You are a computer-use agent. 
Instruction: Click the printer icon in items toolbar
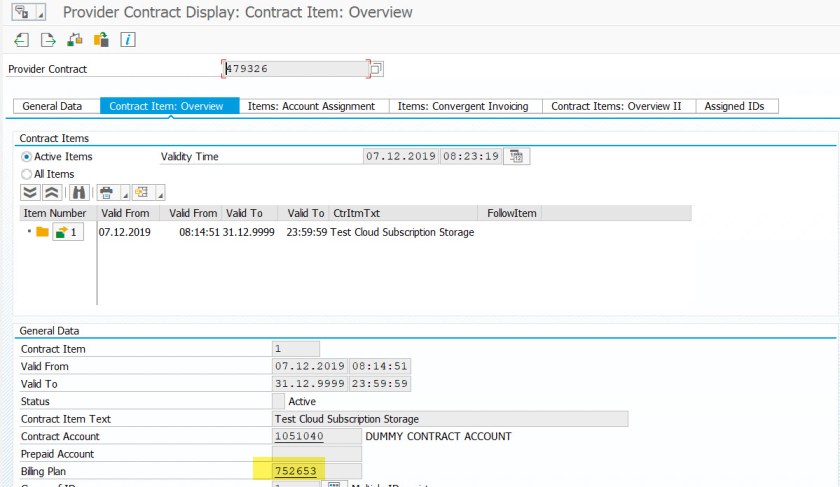coord(105,193)
